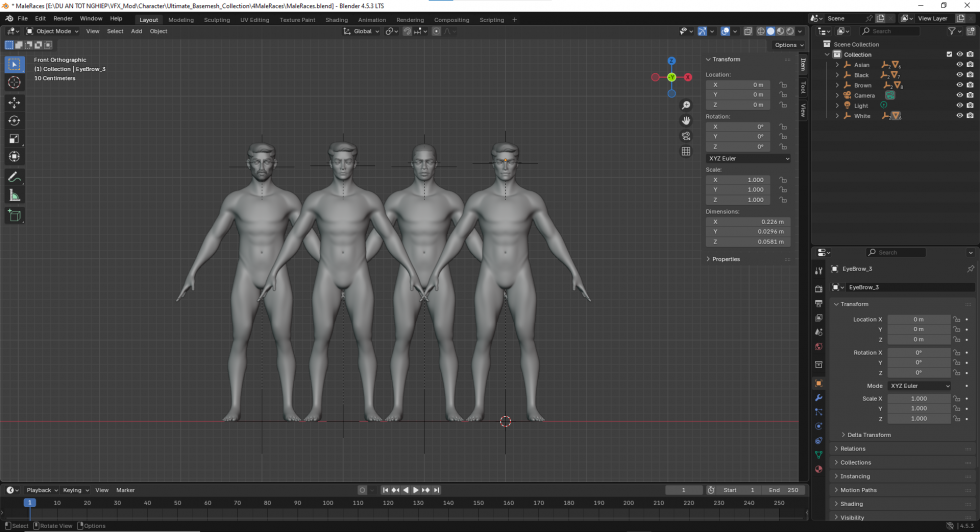The height and width of the screenshot is (532, 980).
Task: Toggle the camera view gizmo button
Action: point(686,136)
